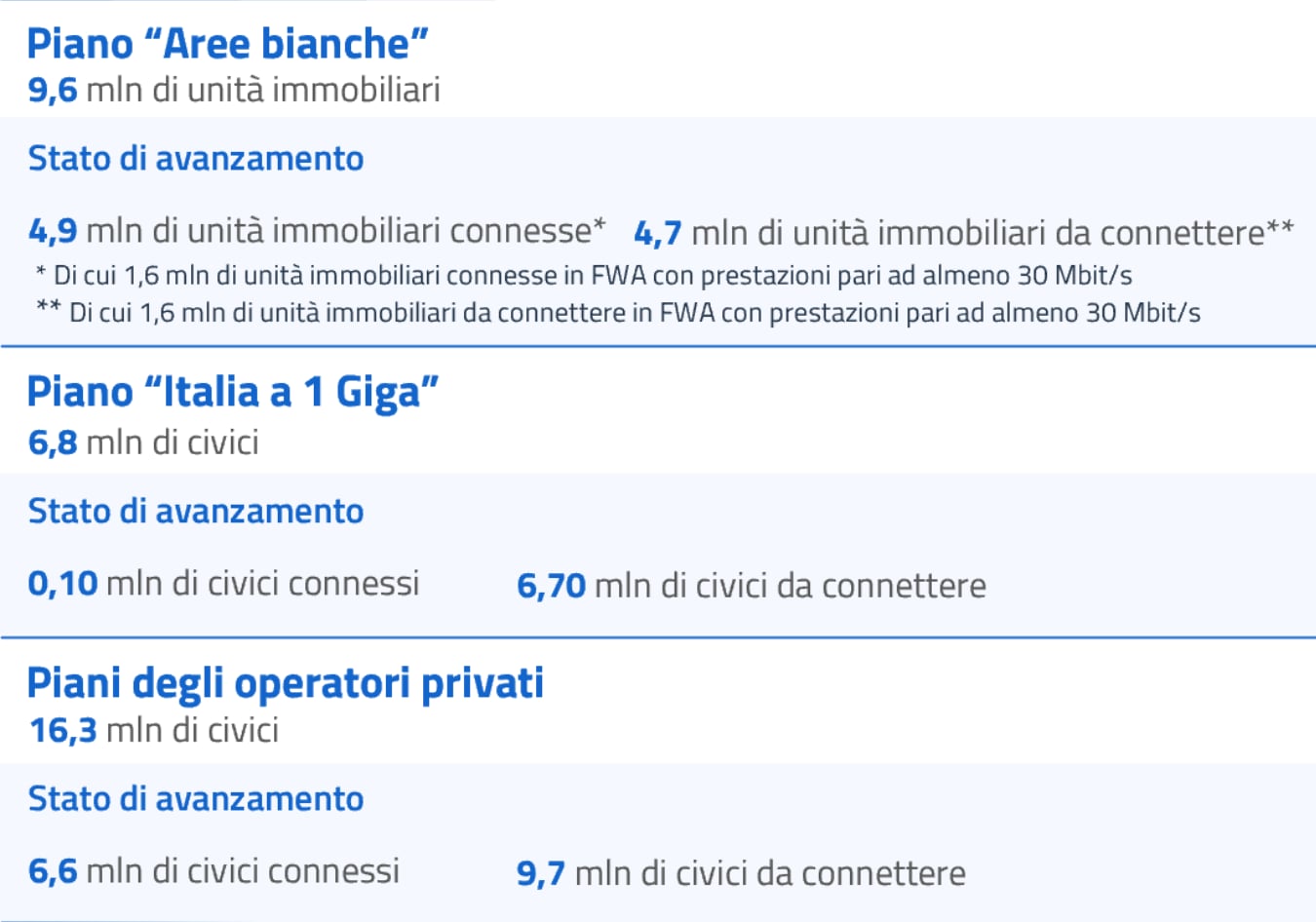This screenshot has width=1316, height=922.
Task: Click Stato di avanzamento under Italia a 1 Giga
Action: pos(196,512)
